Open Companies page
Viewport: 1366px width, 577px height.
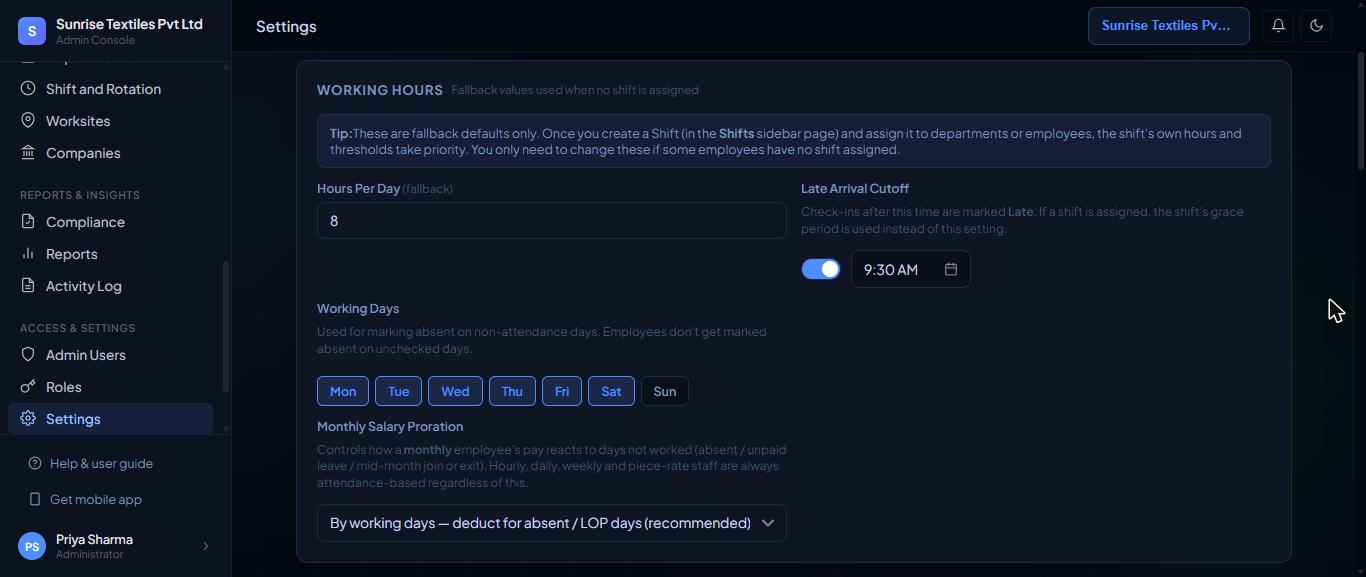coord(110,153)
